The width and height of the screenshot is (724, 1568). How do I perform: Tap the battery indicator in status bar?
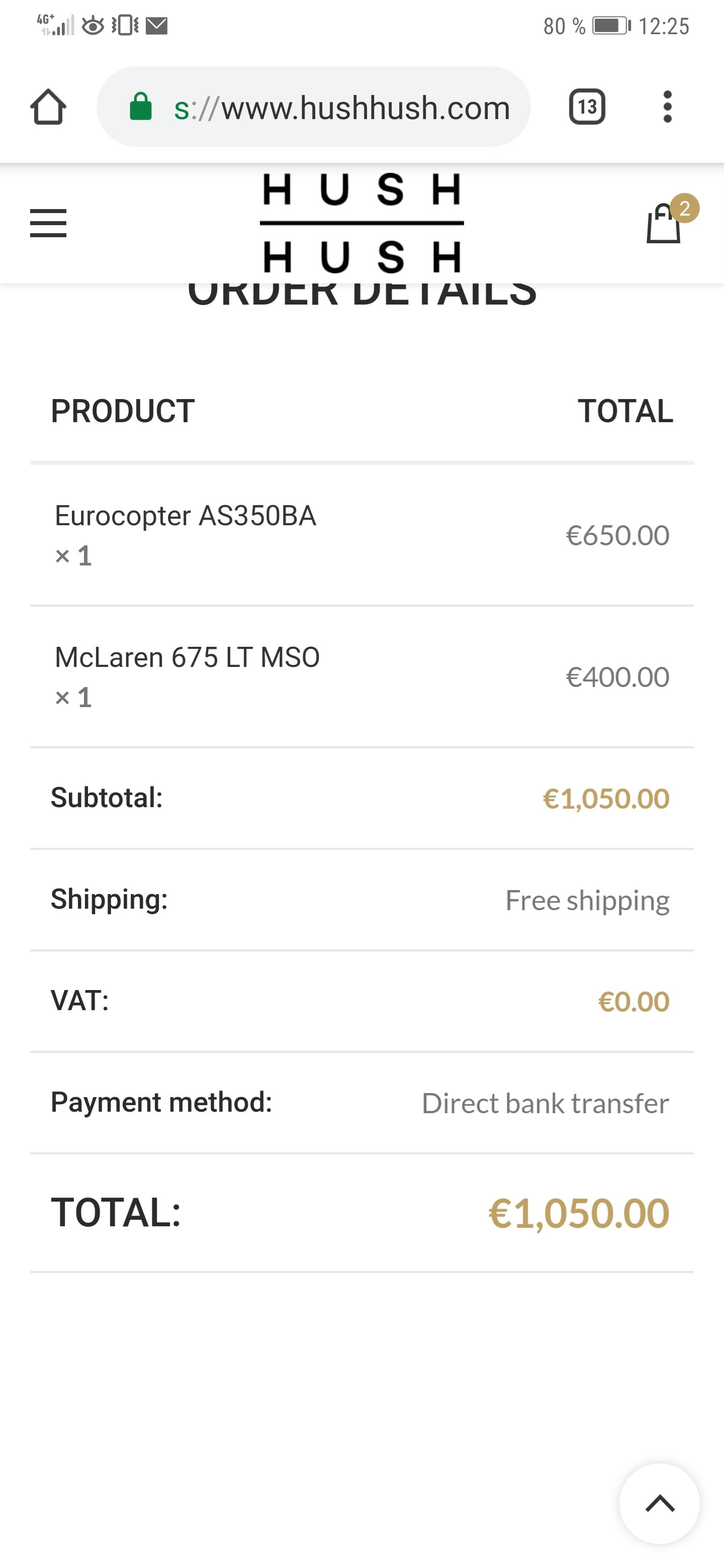611,26
